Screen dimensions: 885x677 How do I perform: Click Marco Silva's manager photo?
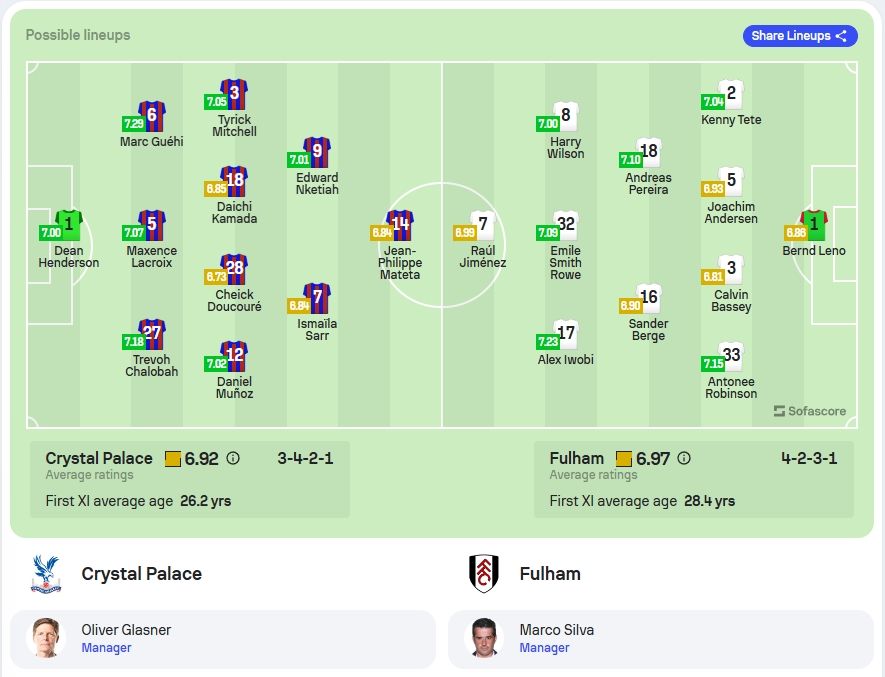pos(484,638)
